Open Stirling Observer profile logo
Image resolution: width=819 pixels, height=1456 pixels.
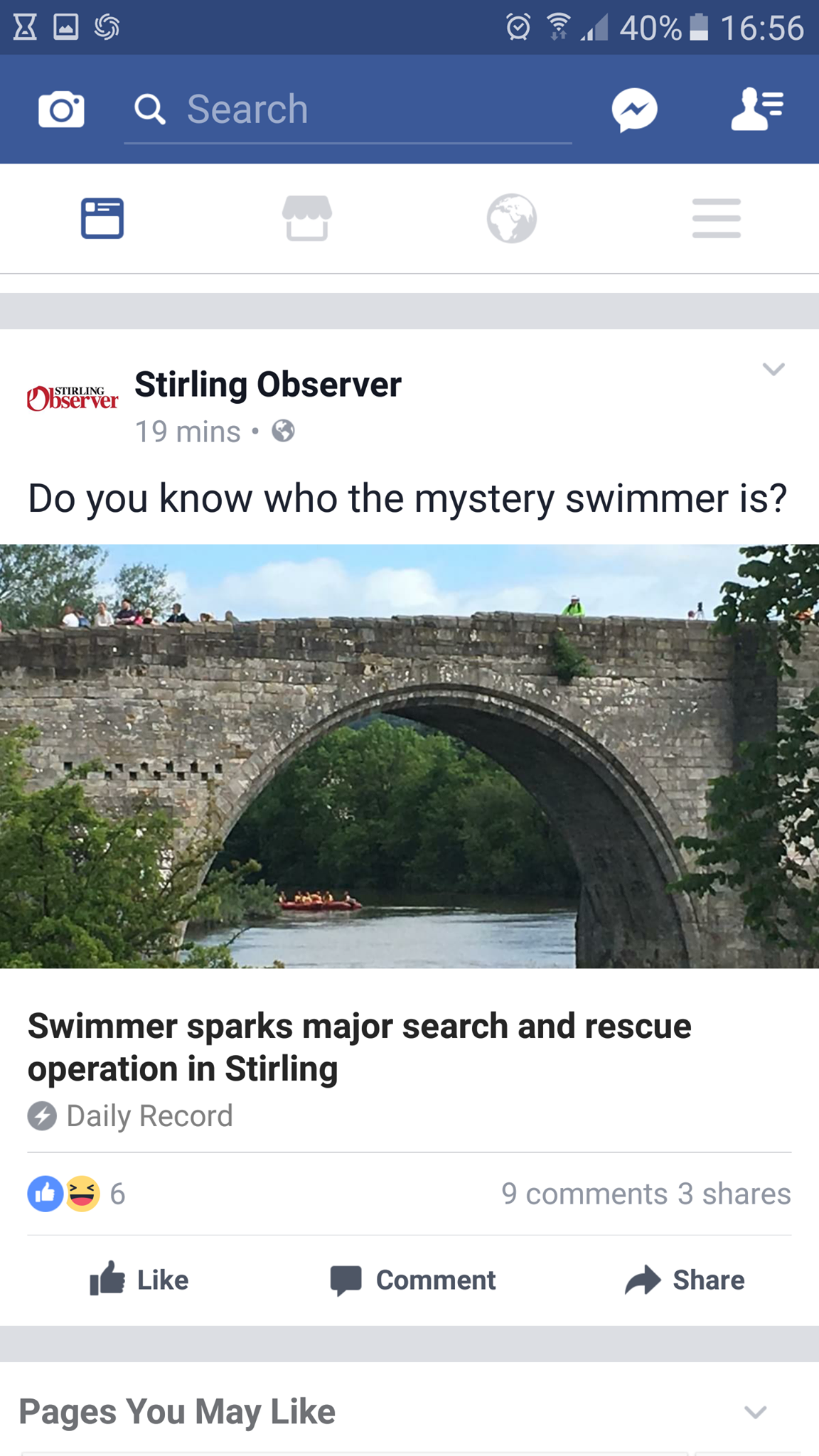[73, 398]
